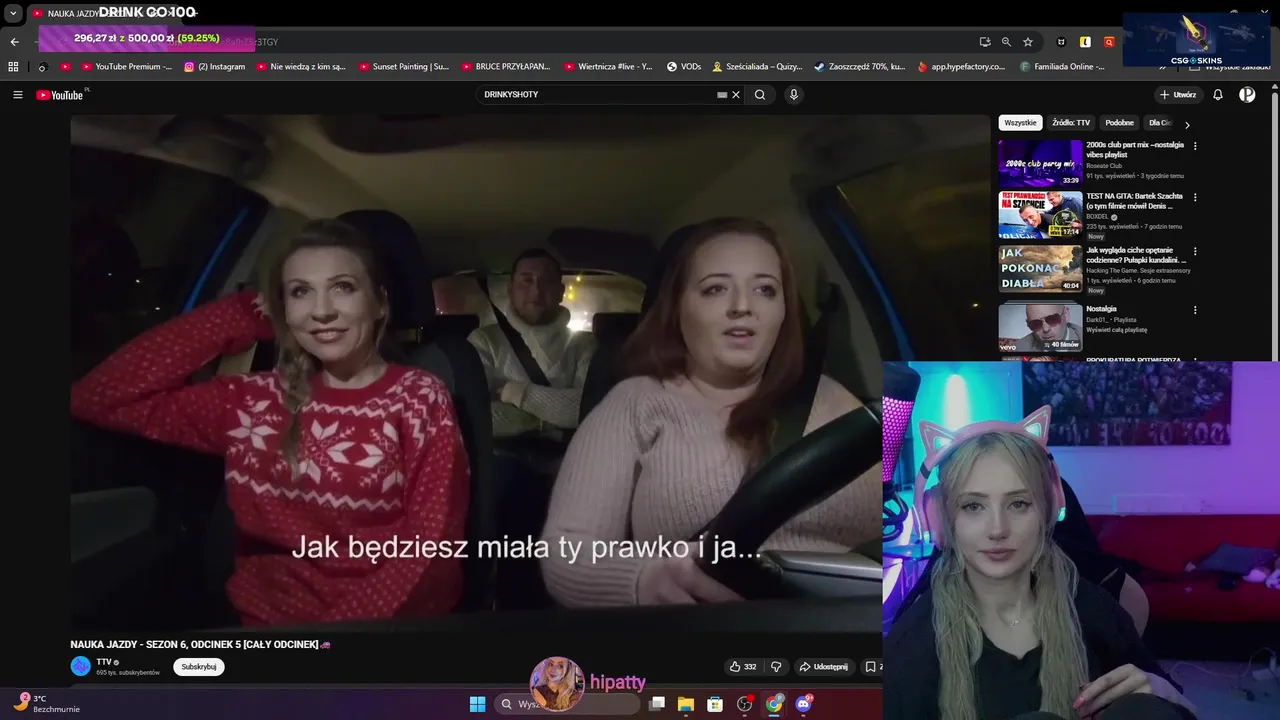Open options for TEST NA GITA video
This screenshot has width=1280, height=720.
(1195, 197)
